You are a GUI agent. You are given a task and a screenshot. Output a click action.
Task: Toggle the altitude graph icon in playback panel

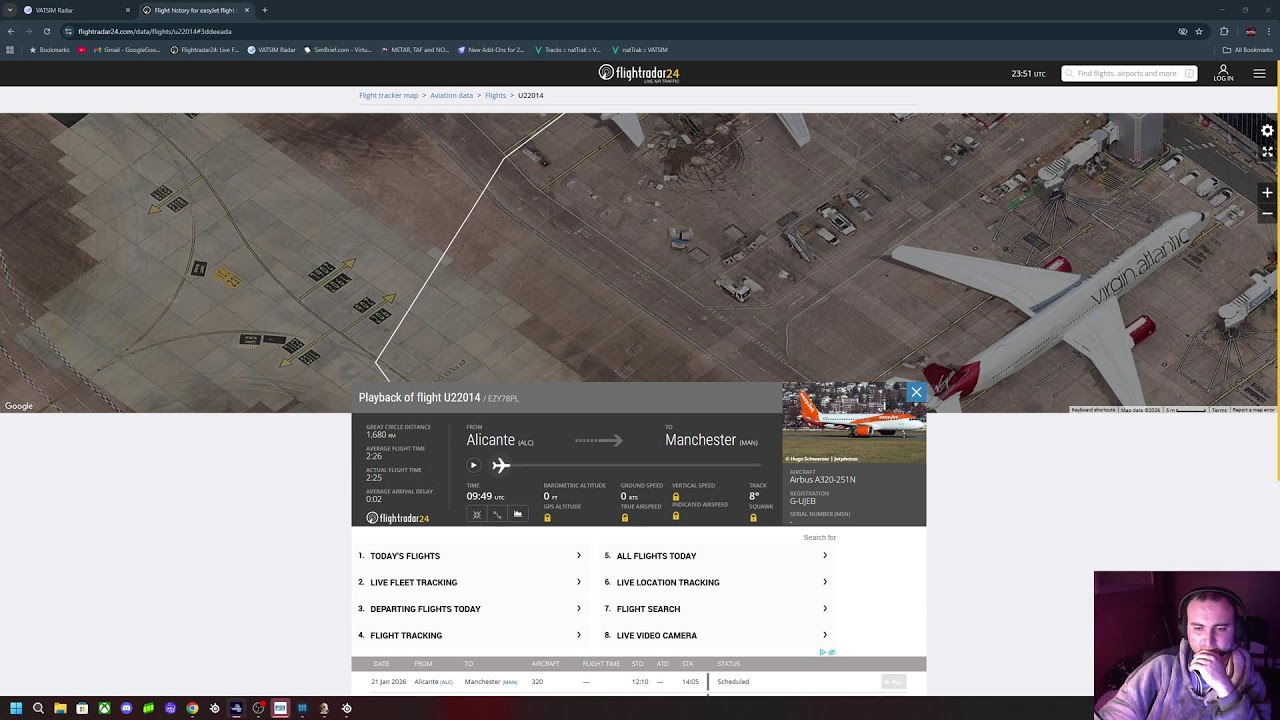coord(517,514)
